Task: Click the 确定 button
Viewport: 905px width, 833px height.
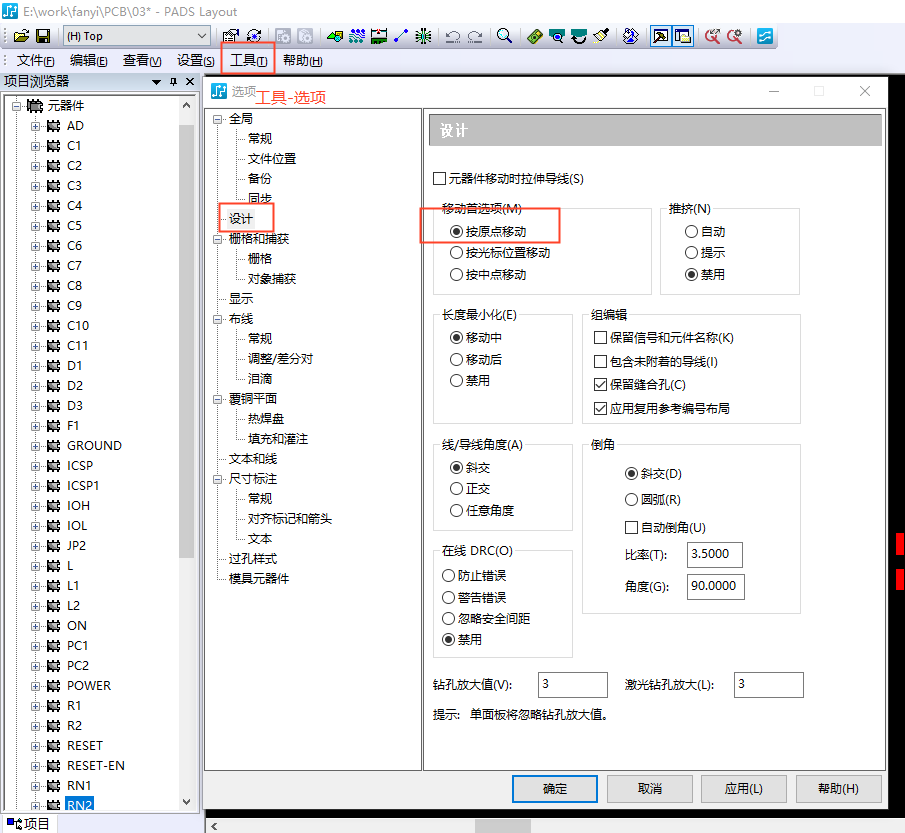Action: coord(554,789)
